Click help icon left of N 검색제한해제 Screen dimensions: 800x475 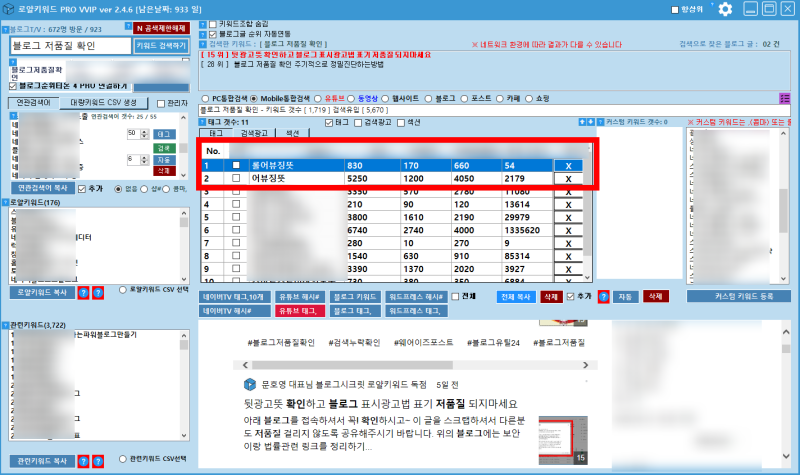(x=128, y=26)
